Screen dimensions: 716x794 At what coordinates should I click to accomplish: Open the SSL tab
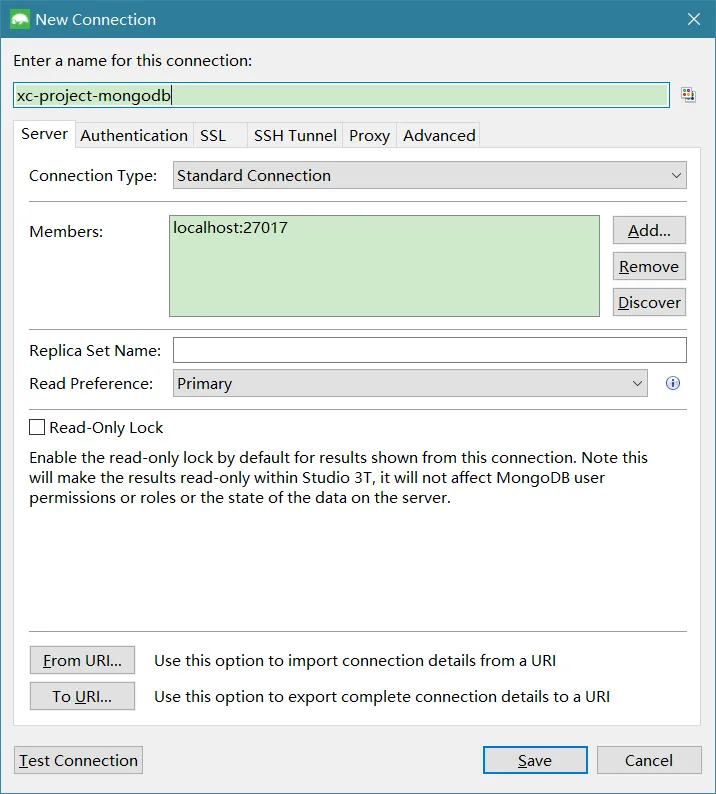[213, 135]
